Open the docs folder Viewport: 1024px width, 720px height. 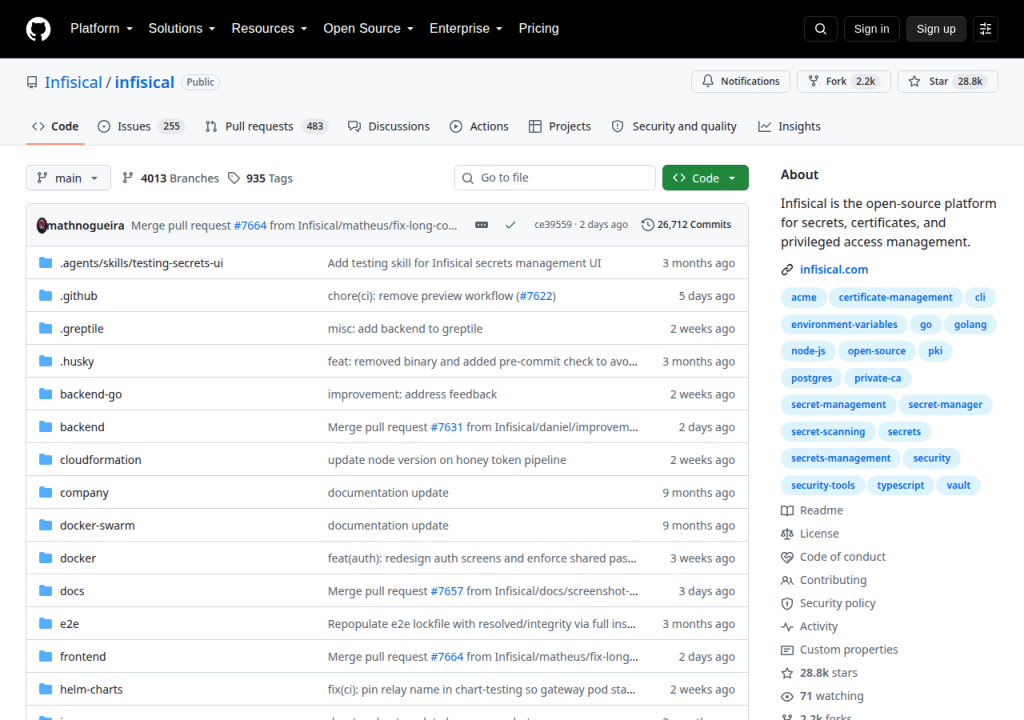(x=72, y=591)
